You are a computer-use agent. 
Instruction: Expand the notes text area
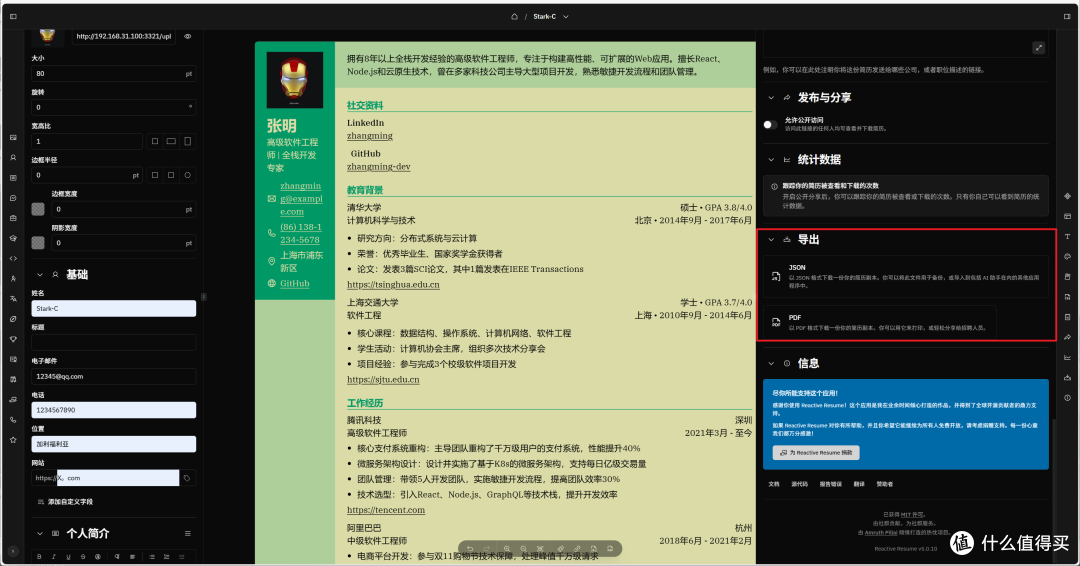(1038, 48)
